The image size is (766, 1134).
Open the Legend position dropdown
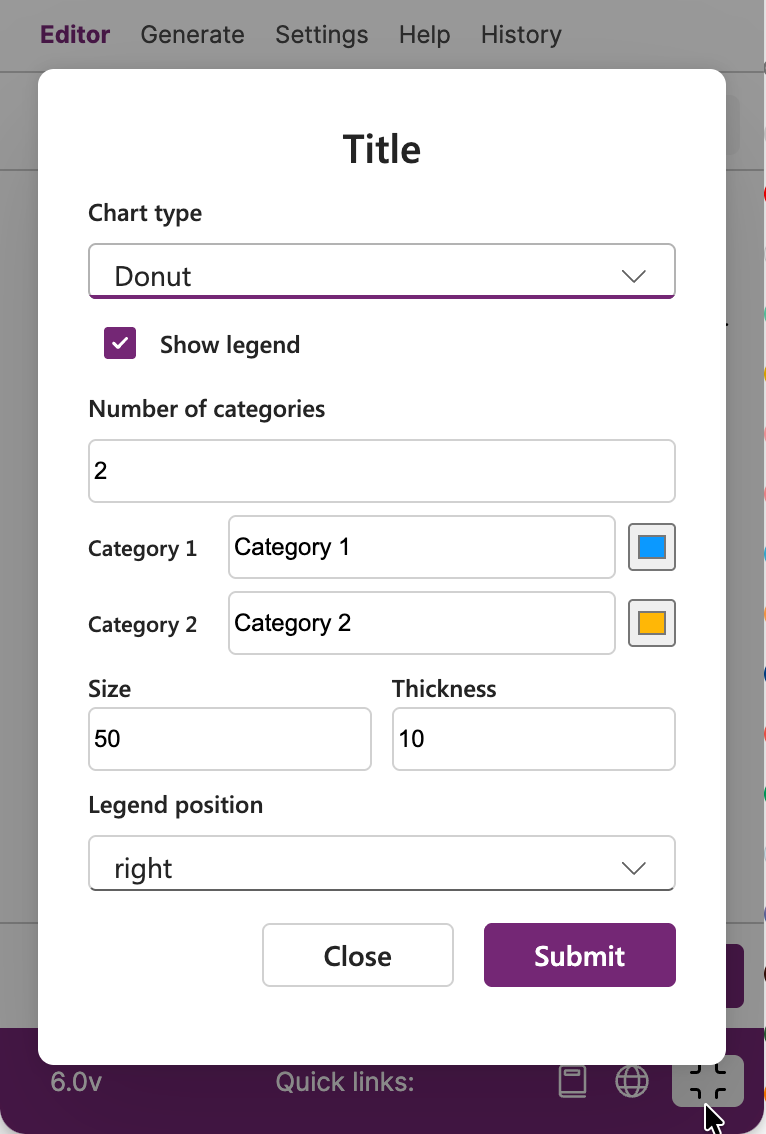point(382,864)
